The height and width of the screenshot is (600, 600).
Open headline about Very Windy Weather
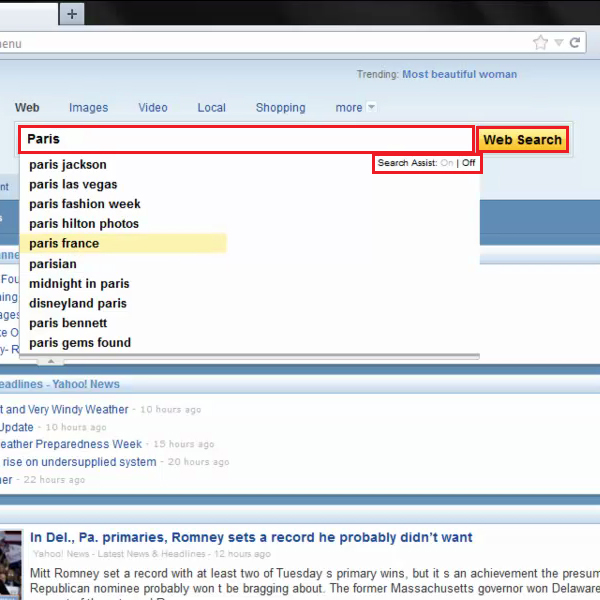(64, 409)
